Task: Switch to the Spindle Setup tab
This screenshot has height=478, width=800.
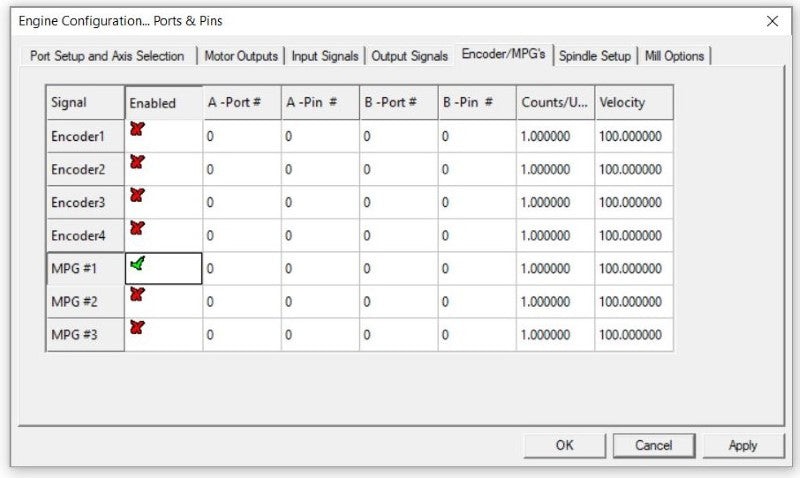Action: click(x=595, y=56)
